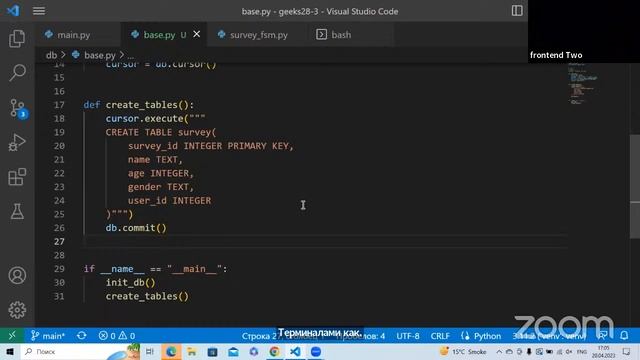Click the 'gender TEXT,' line
The image size is (640, 360).
[161, 187]
